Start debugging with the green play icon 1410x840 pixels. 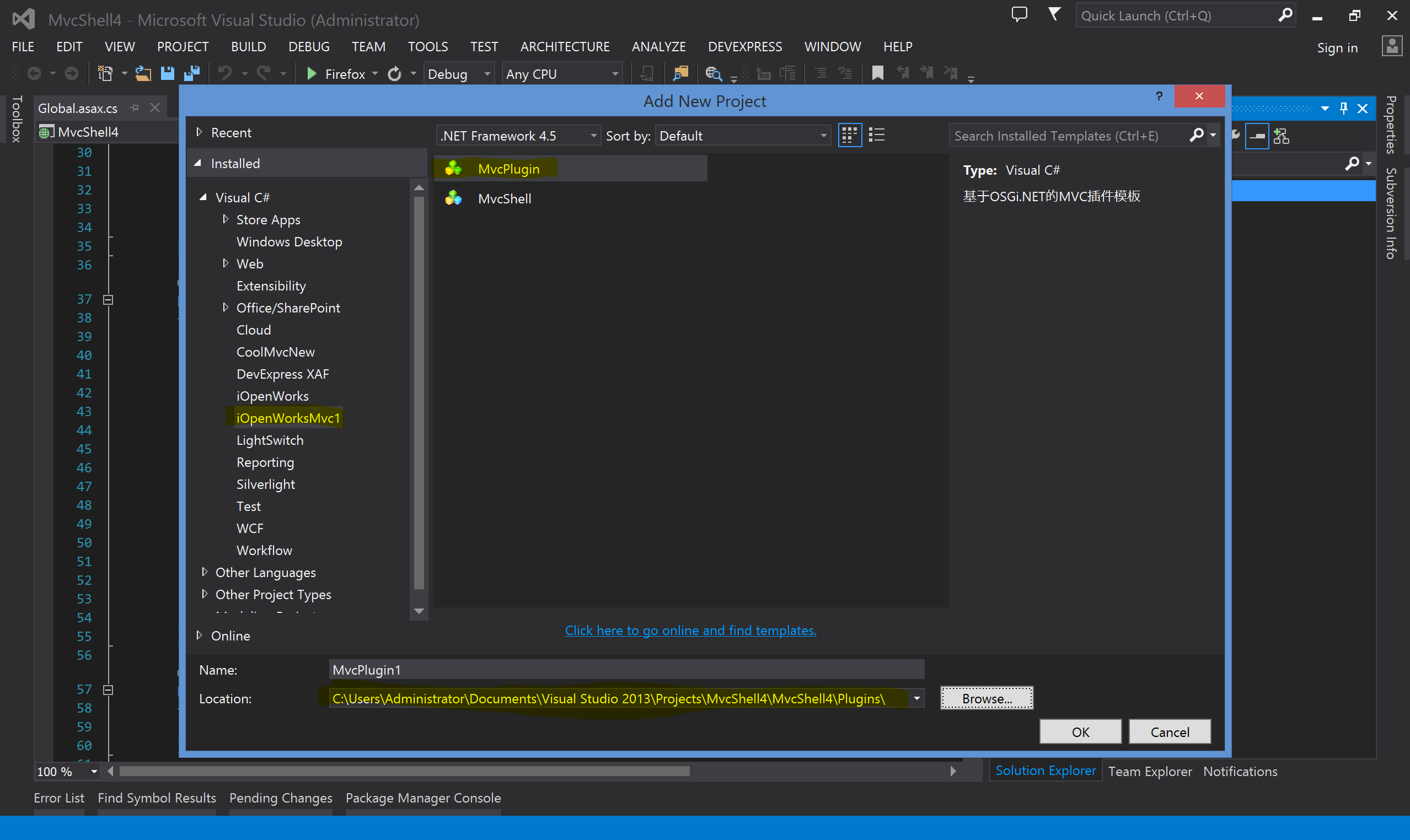(x=311, y=74)
